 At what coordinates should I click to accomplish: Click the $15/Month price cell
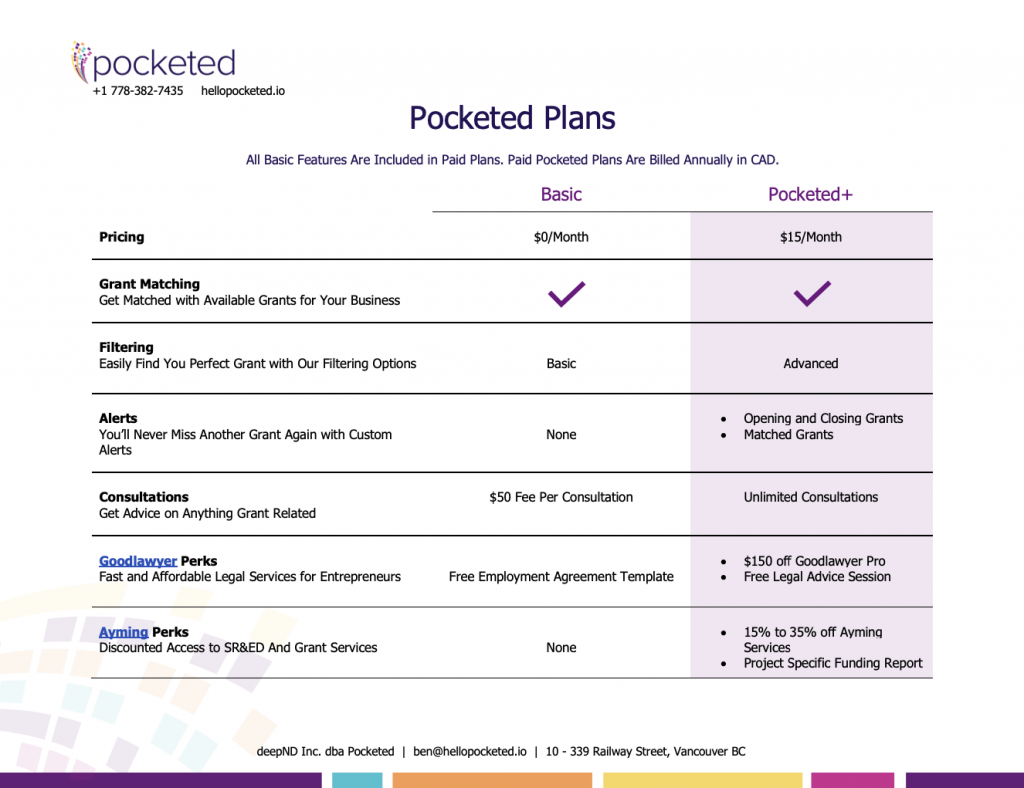coord(810,237)
